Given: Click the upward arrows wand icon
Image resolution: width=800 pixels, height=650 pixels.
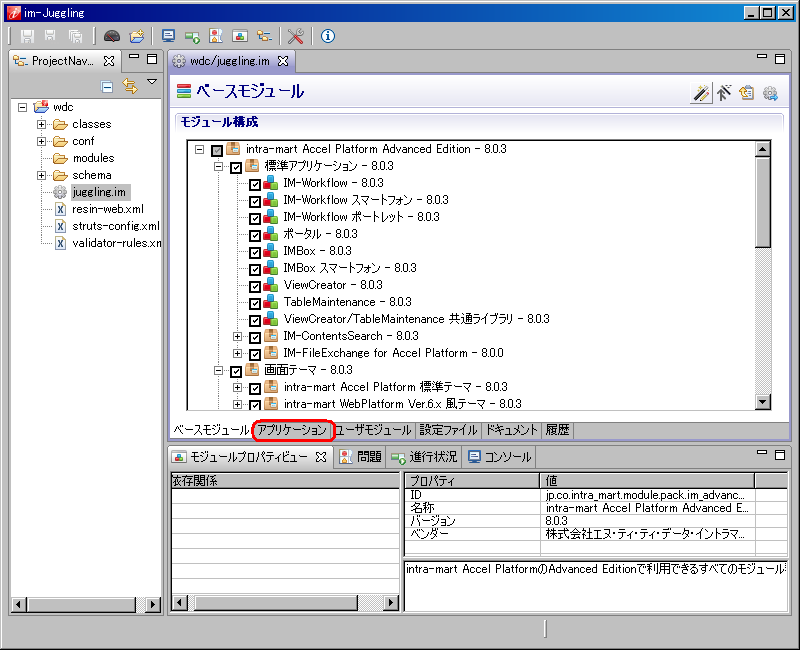Looking at the screenshot, I should click(x=723, y=93).
